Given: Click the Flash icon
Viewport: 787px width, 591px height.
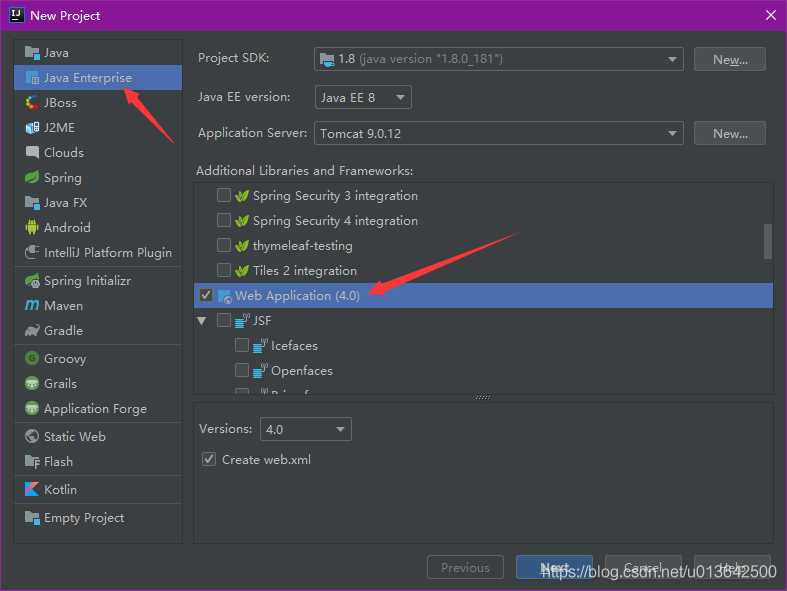Looking at the screenshot, I should click(x=32, y=461).
